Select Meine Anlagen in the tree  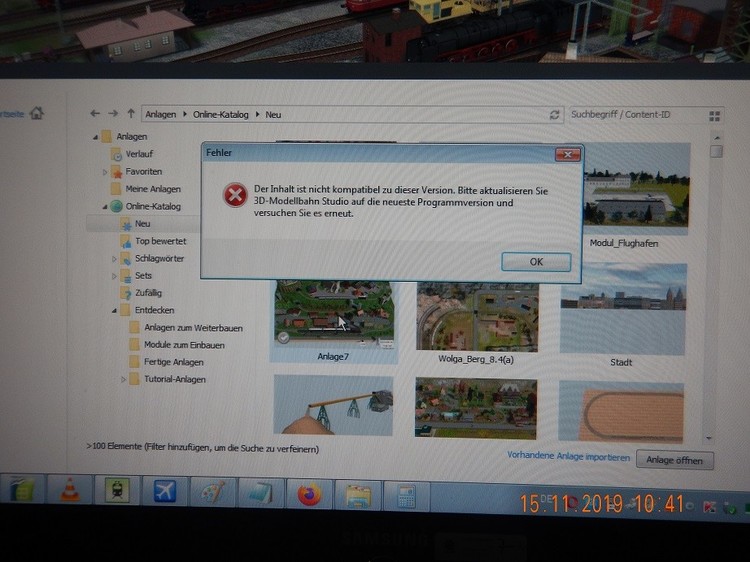click(153, 189)
